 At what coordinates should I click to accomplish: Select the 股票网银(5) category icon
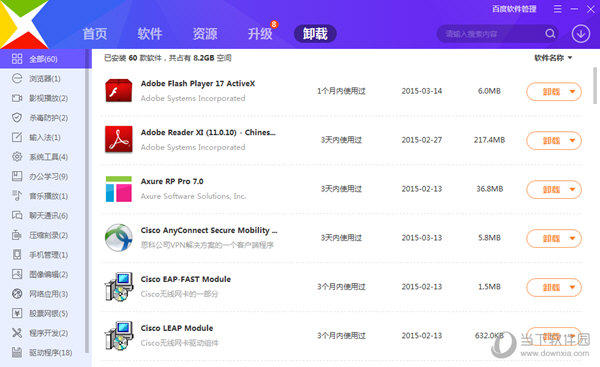click(x=17, y=313)
